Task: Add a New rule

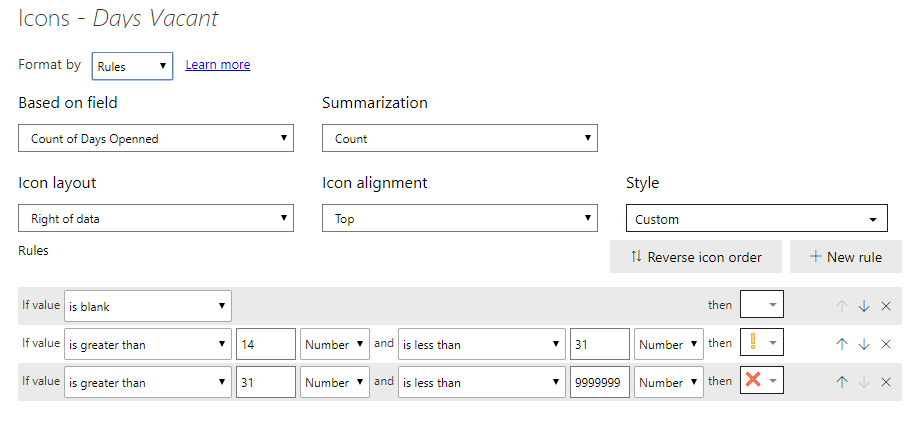Action: click(x=846, y=257)
